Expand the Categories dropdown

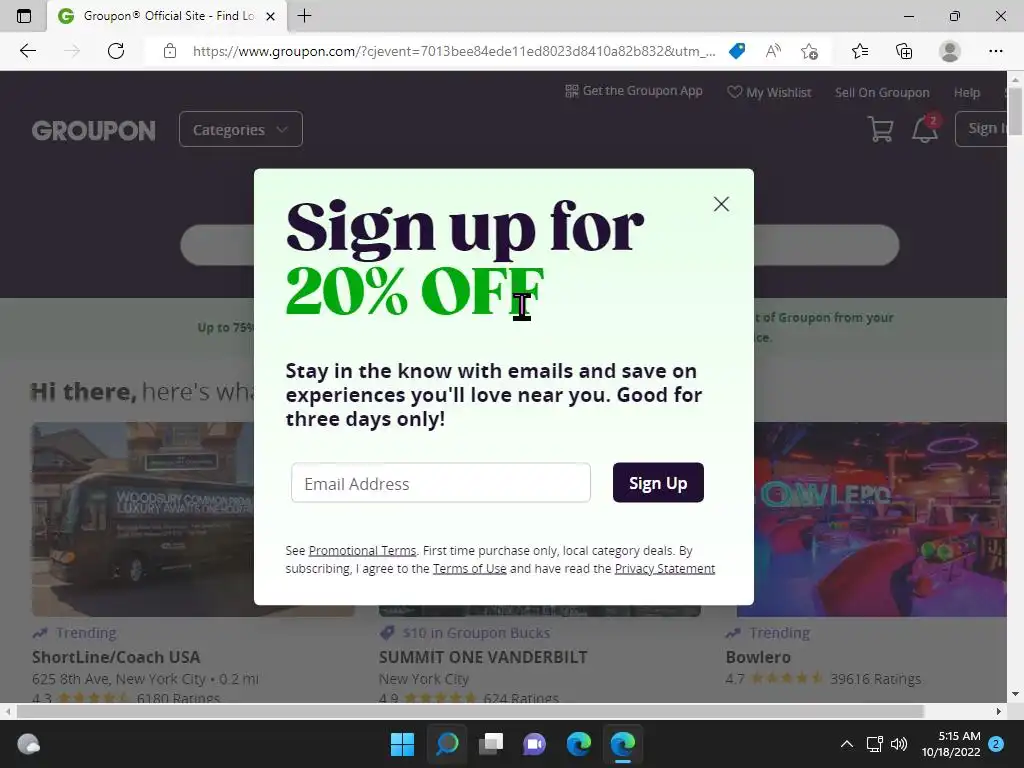click(x=240, y=129)
